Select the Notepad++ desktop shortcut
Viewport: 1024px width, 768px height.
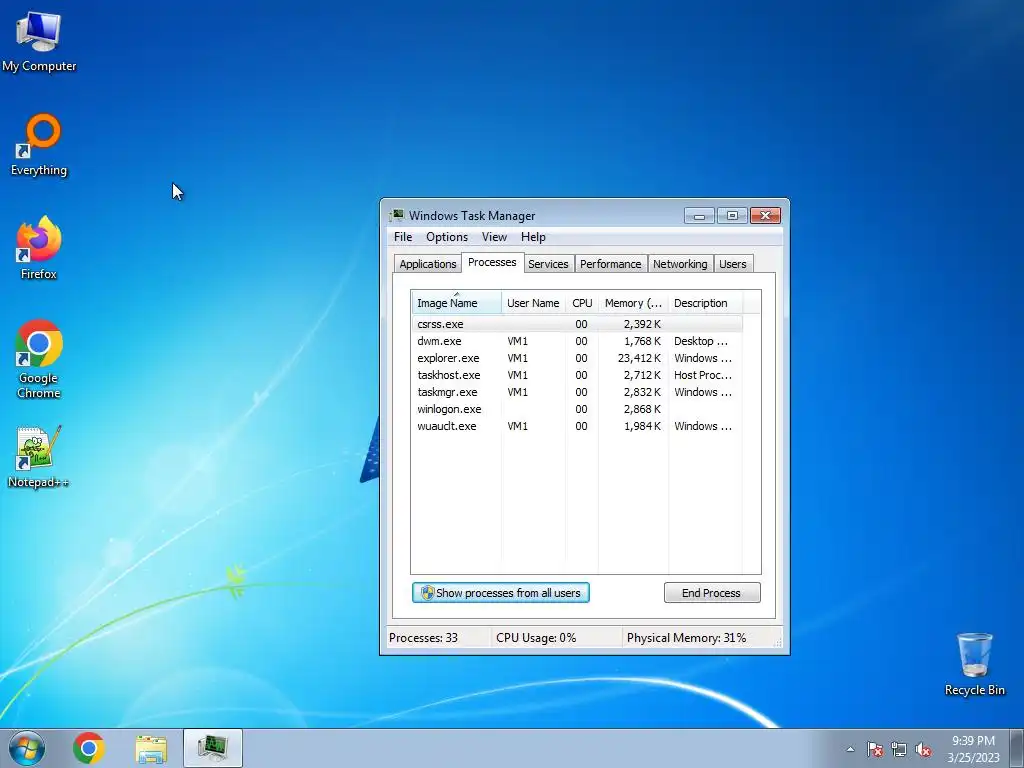39,456
